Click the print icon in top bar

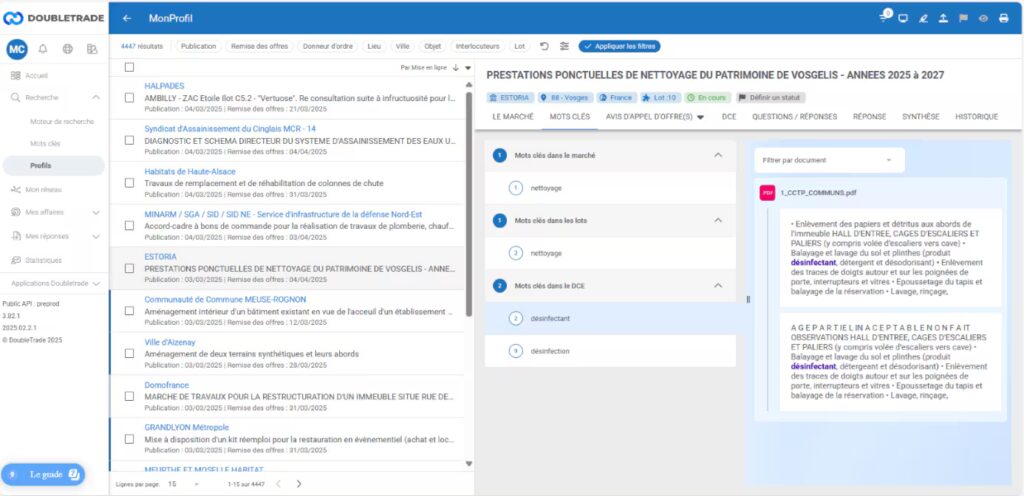[x=1003, y=18]
